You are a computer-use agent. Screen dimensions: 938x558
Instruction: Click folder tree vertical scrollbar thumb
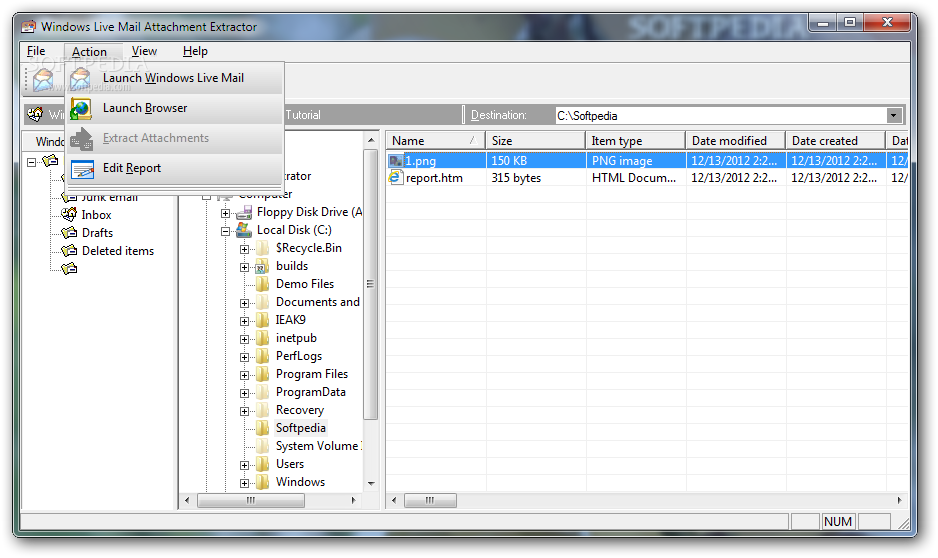click(x=371, y=284)
